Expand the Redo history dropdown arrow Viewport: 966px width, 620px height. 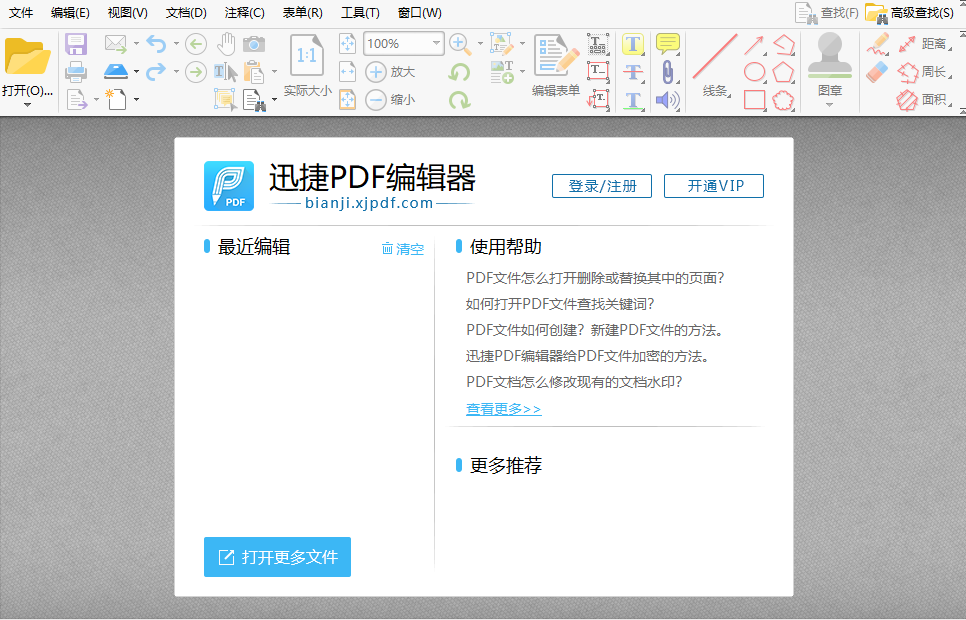[176, 71]
